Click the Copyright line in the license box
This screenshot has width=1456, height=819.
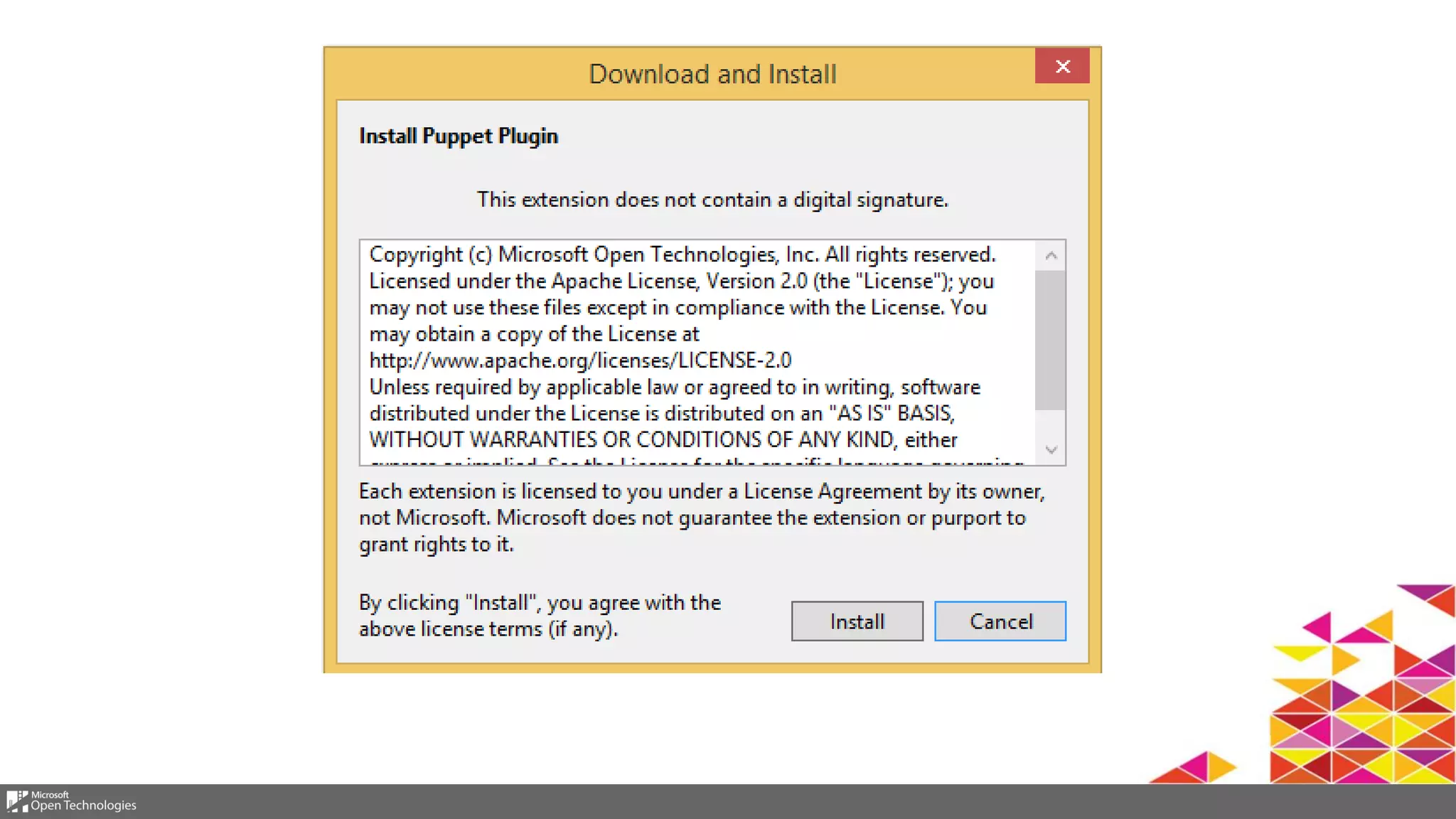pyautogui.click(x=682, y=255)
